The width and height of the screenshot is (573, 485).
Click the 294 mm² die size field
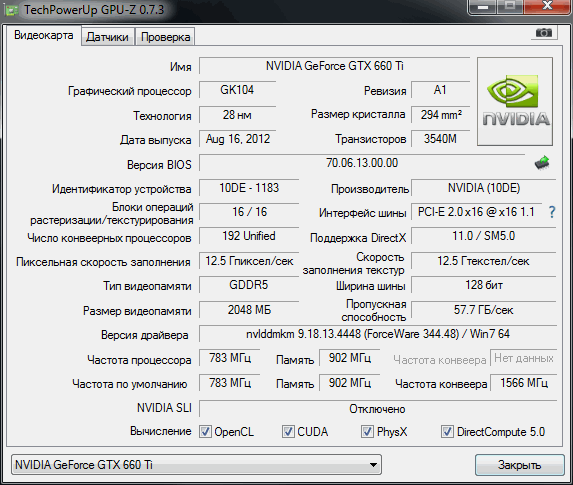point(440,115)
